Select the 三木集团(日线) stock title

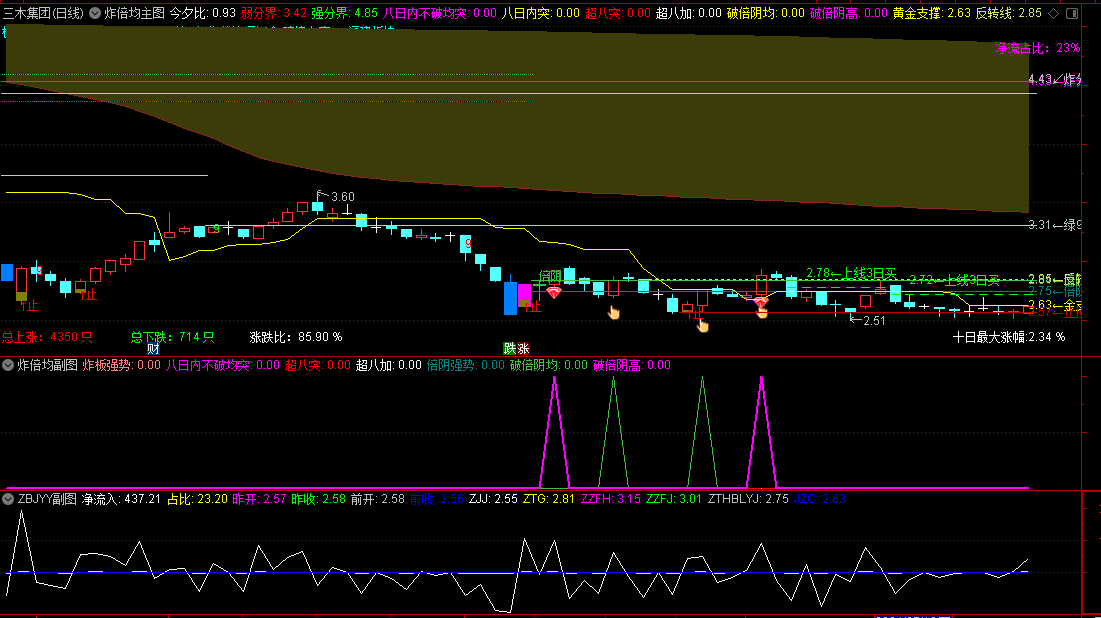[43, 14]
